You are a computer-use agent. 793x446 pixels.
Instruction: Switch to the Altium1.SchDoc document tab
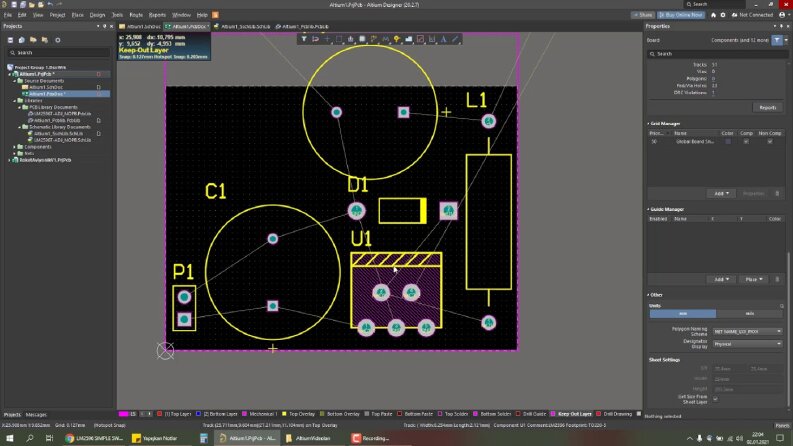tap(141, 26)
